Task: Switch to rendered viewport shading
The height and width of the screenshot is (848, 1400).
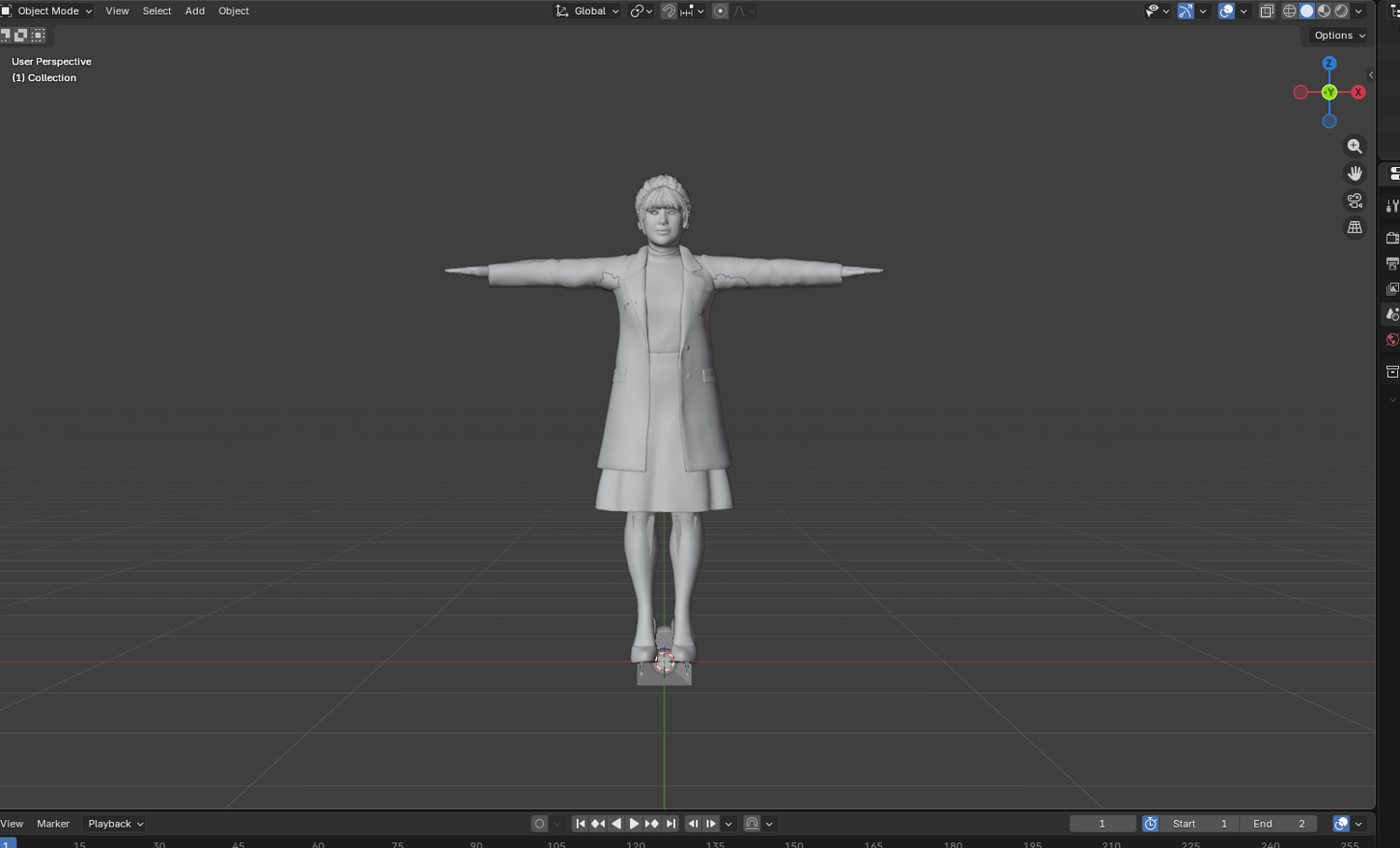Action: coord(1341,11)
